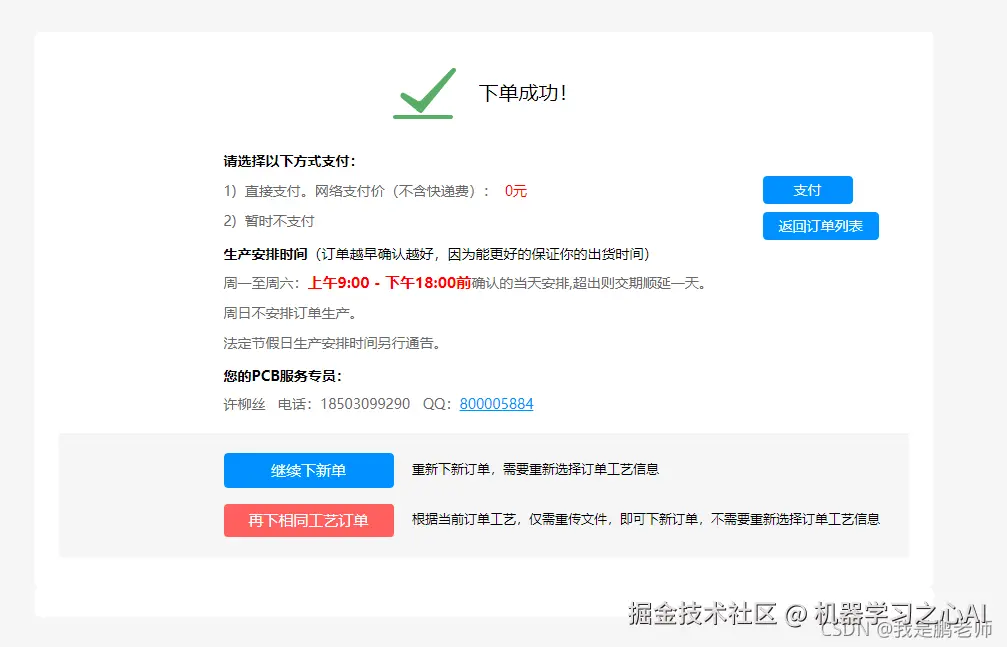Click the 支付 payment button
The width and height of the screenshot is (1007, 647).
click(807, 190)
